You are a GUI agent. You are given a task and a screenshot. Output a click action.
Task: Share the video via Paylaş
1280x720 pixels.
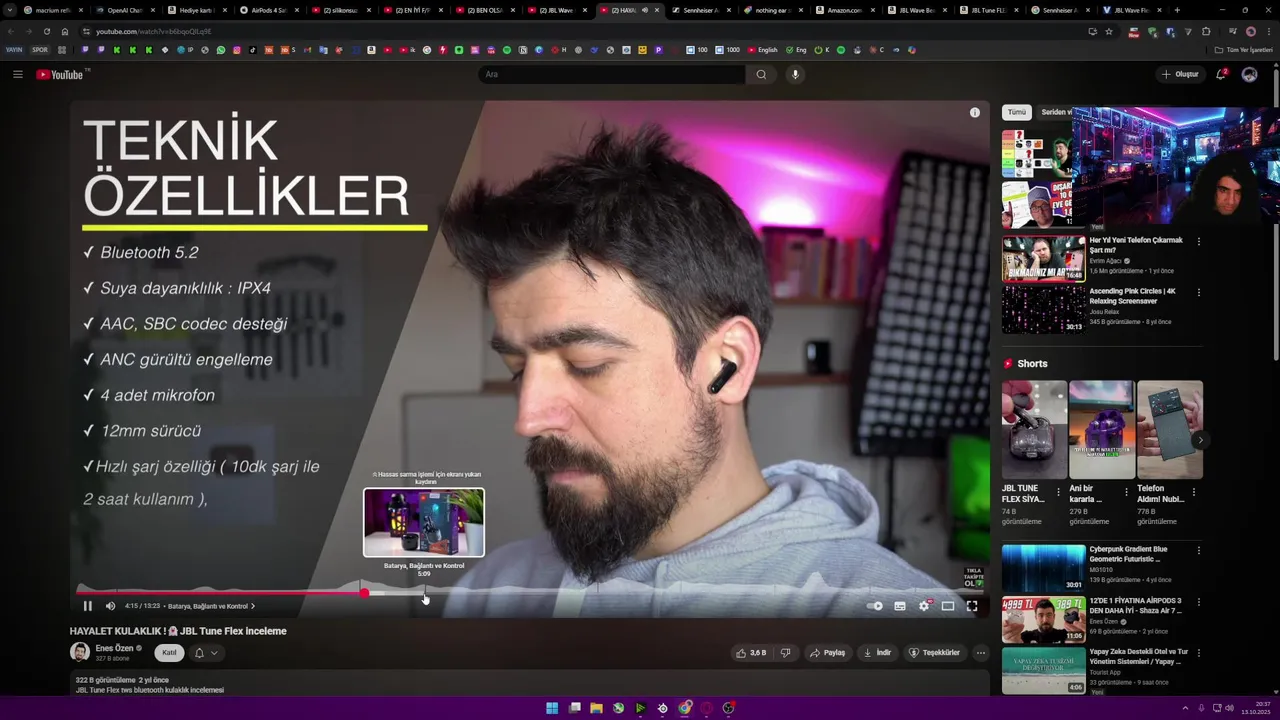[828, 653]
